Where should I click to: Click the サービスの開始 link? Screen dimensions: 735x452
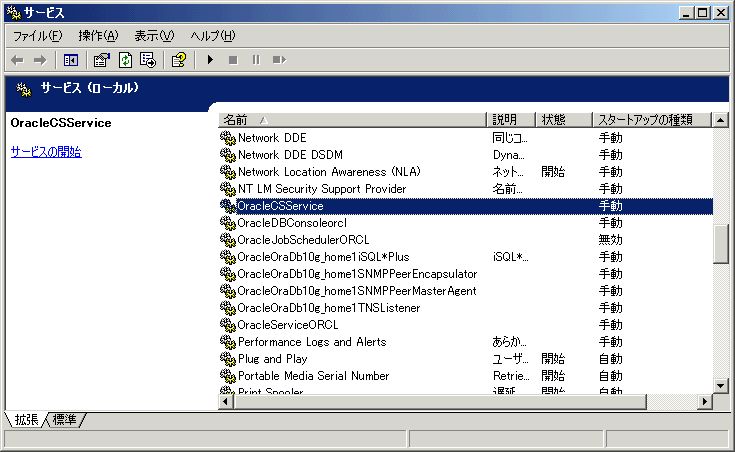point(46,152)
